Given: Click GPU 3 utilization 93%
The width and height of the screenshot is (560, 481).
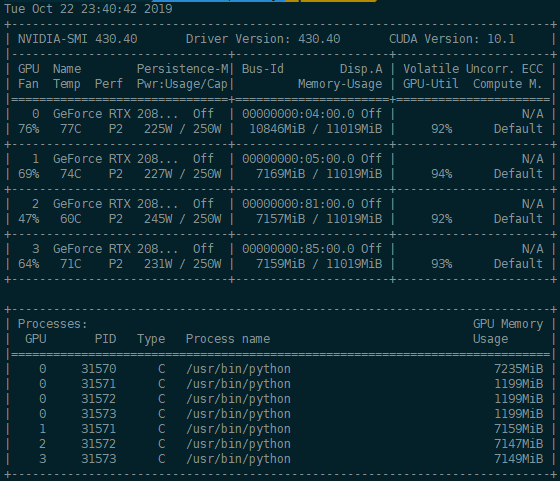Looking at the screenshot, I should pos(441,264).
